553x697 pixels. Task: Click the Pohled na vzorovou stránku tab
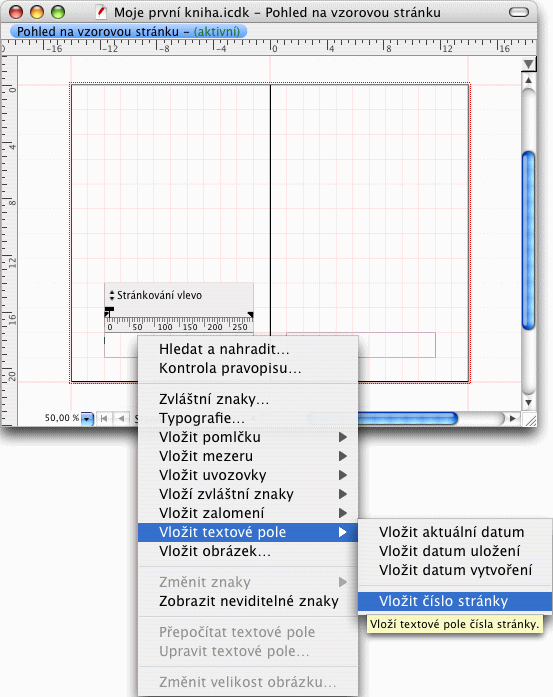tap(128, 32)
